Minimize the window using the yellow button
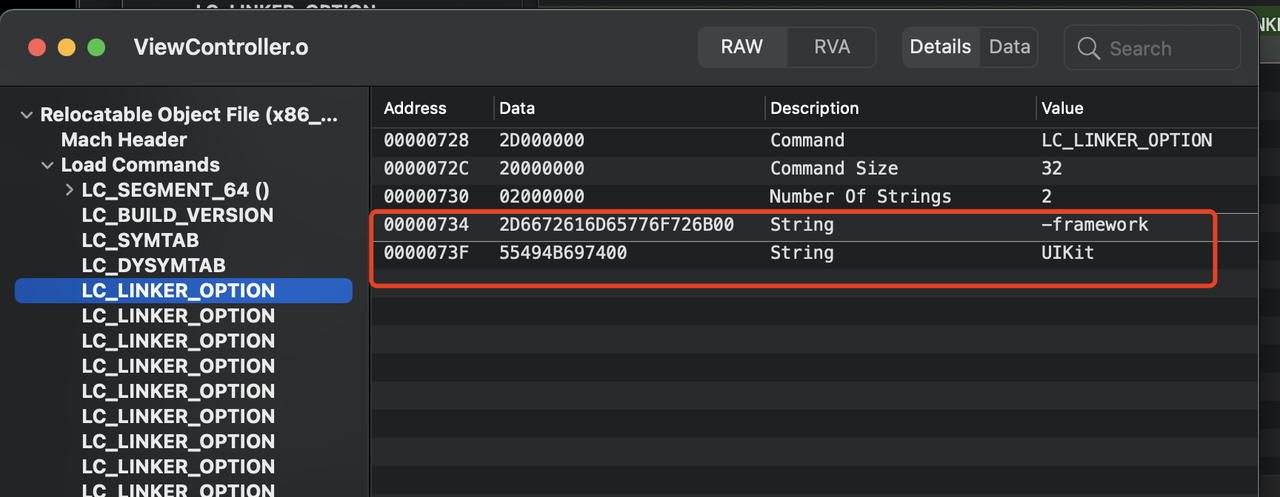 [66, 48]
